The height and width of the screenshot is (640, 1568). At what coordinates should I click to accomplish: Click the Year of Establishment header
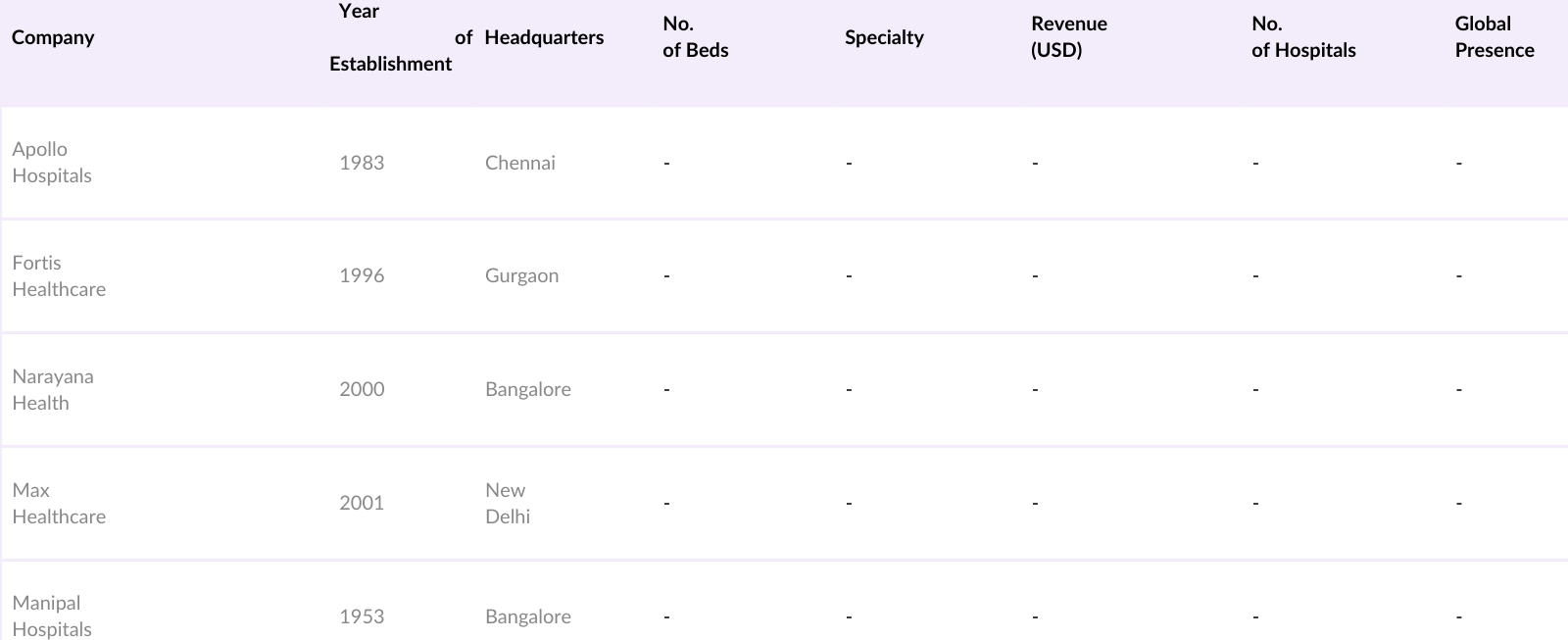390,37
